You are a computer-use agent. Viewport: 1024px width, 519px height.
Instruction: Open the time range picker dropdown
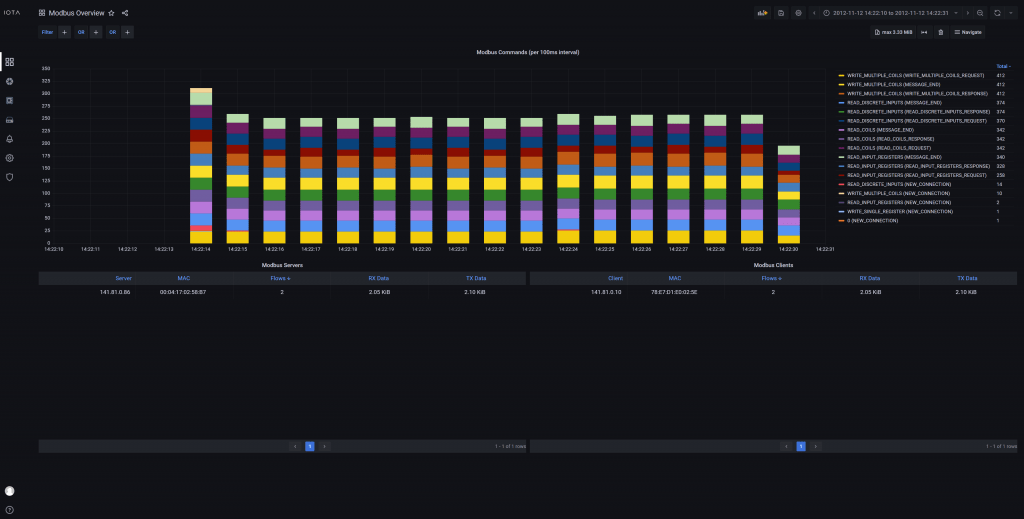coord(888,13)
